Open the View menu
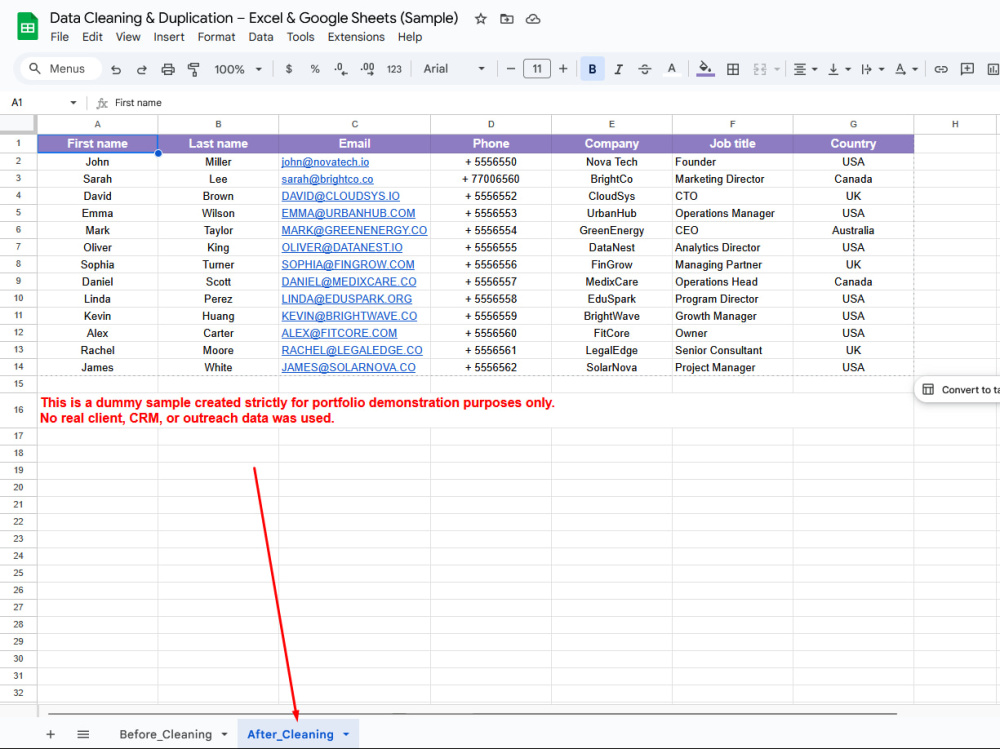The height and width of the screenshot is (749, 1000). click(x=128, y=37)
